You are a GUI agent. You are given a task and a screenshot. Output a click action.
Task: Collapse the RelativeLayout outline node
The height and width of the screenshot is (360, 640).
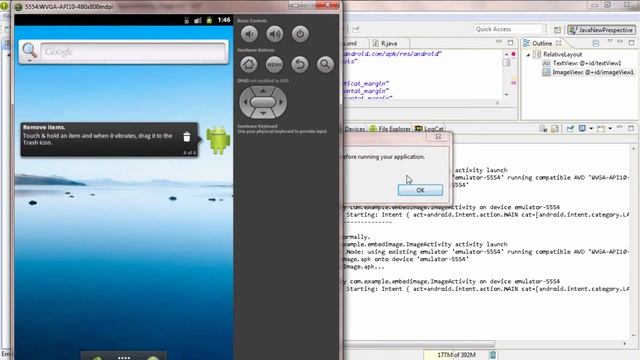pos(528,55)
